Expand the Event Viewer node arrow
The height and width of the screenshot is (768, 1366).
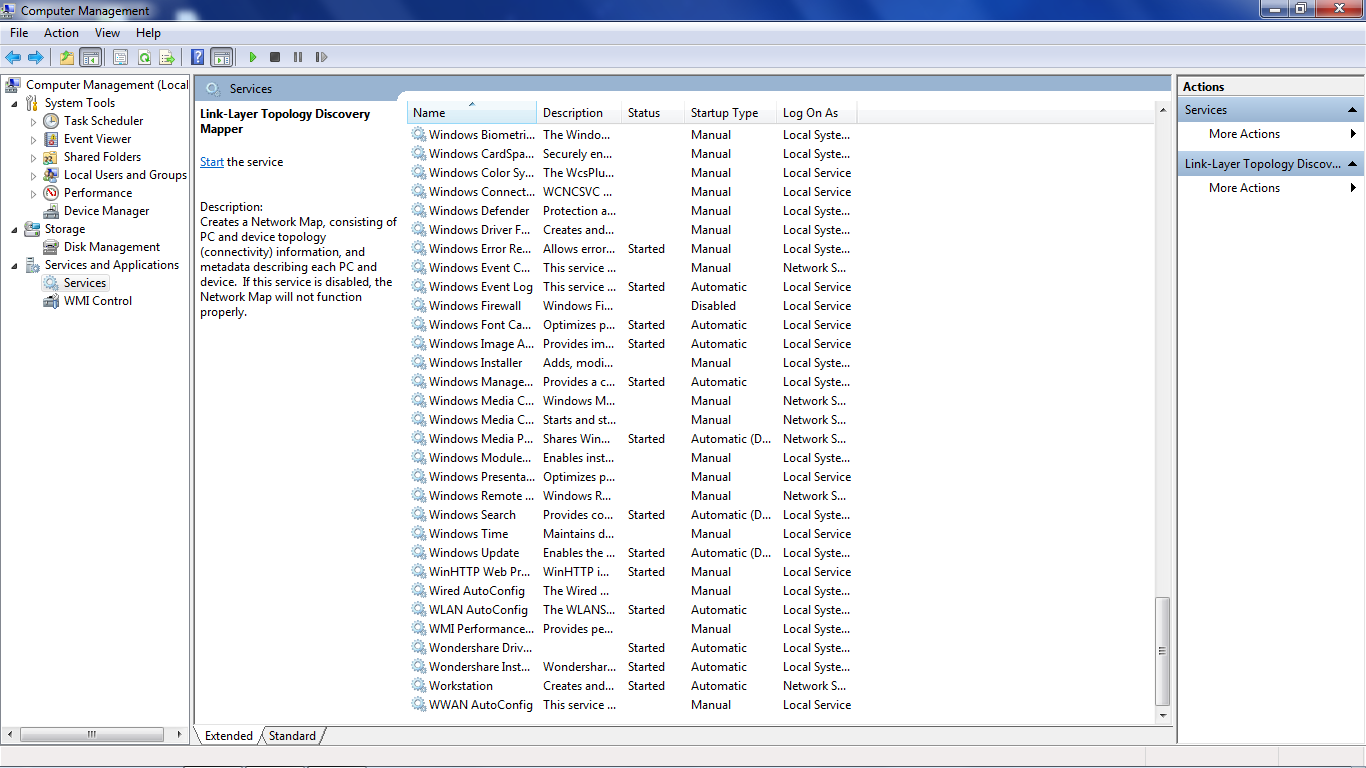(x=33, y=139)
